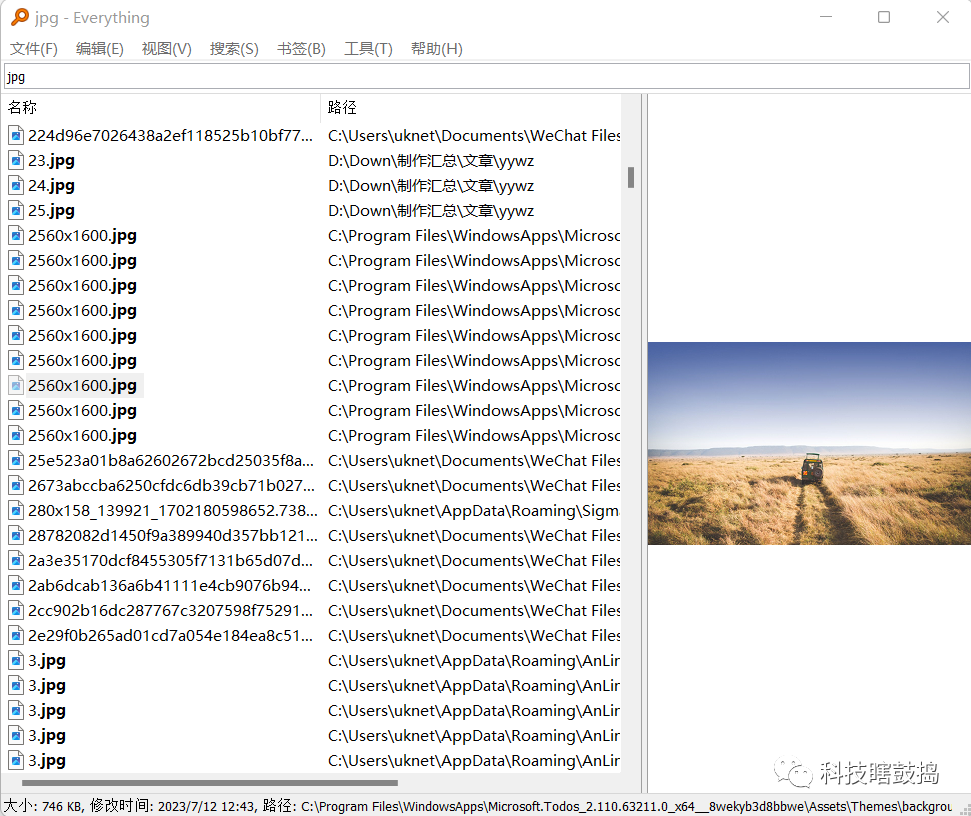The height and width of the screenshot is (816, 971).
Task: Close the Everything window
Action: coord(943,17)
